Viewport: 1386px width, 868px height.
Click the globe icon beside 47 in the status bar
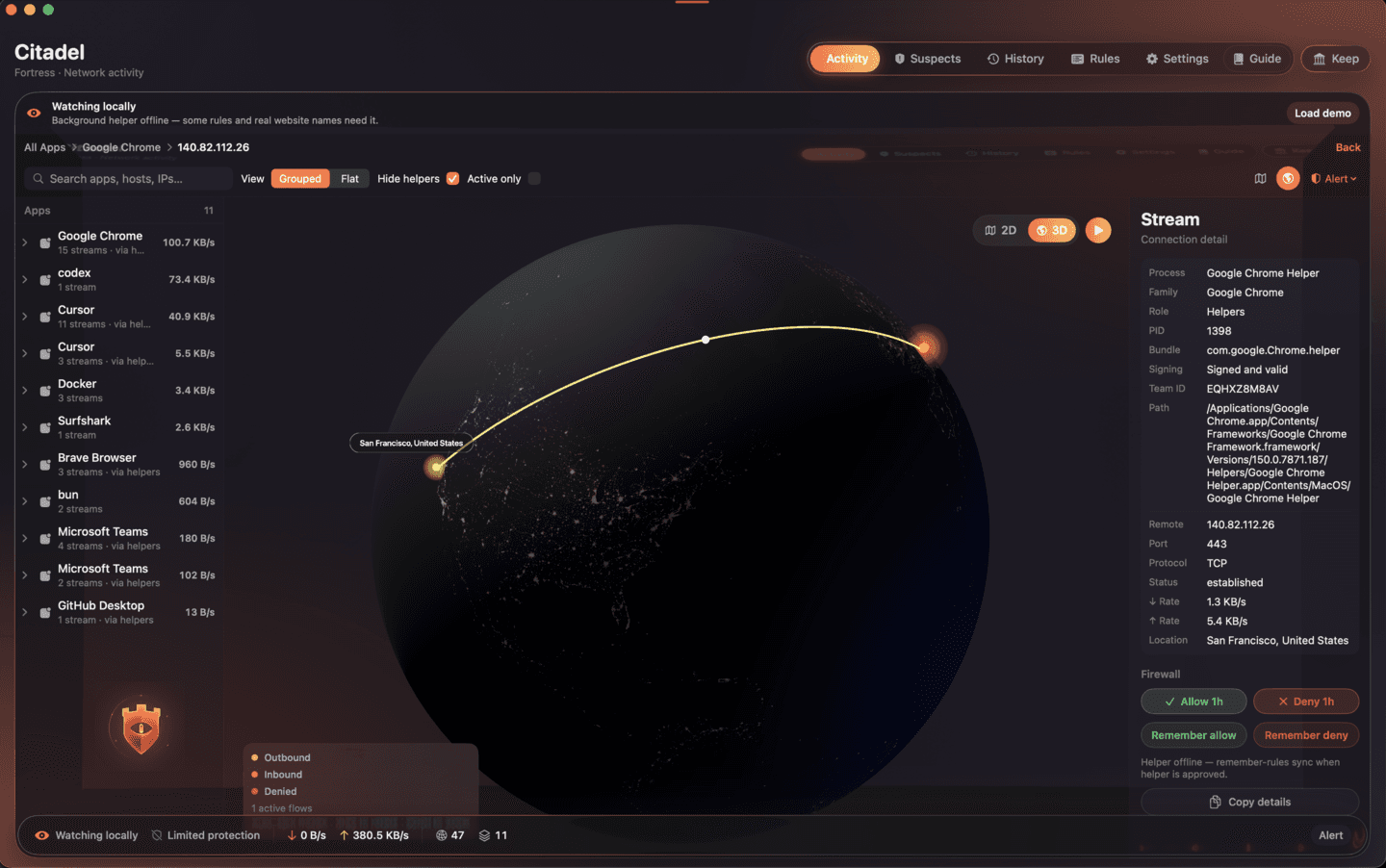441,835
